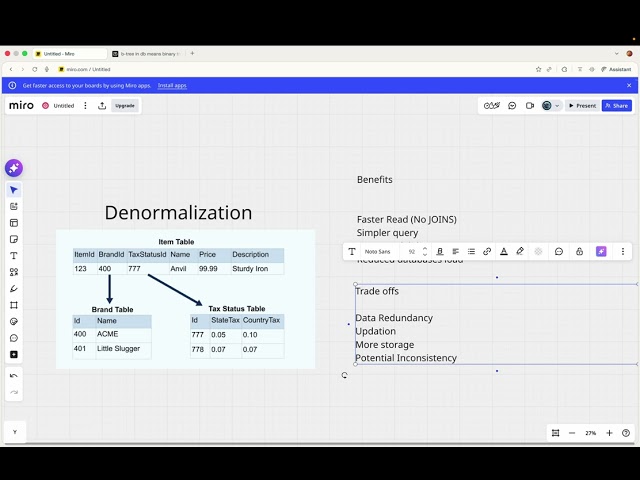
Task: Click the opacity control in text toolbar
Action: pos(538,251)
